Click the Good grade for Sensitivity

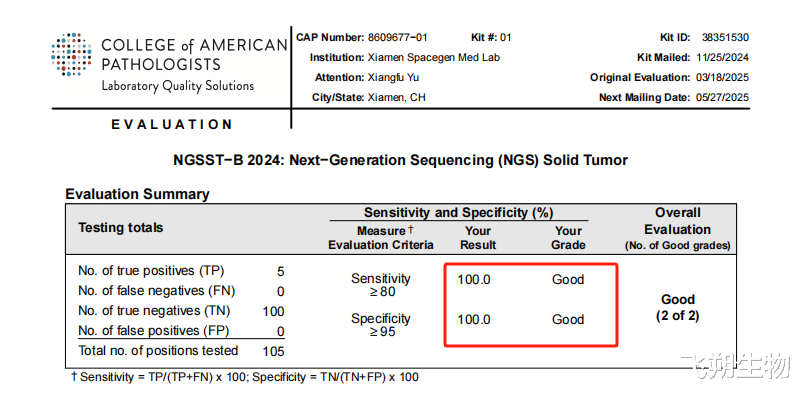click(x=568, y=280)
